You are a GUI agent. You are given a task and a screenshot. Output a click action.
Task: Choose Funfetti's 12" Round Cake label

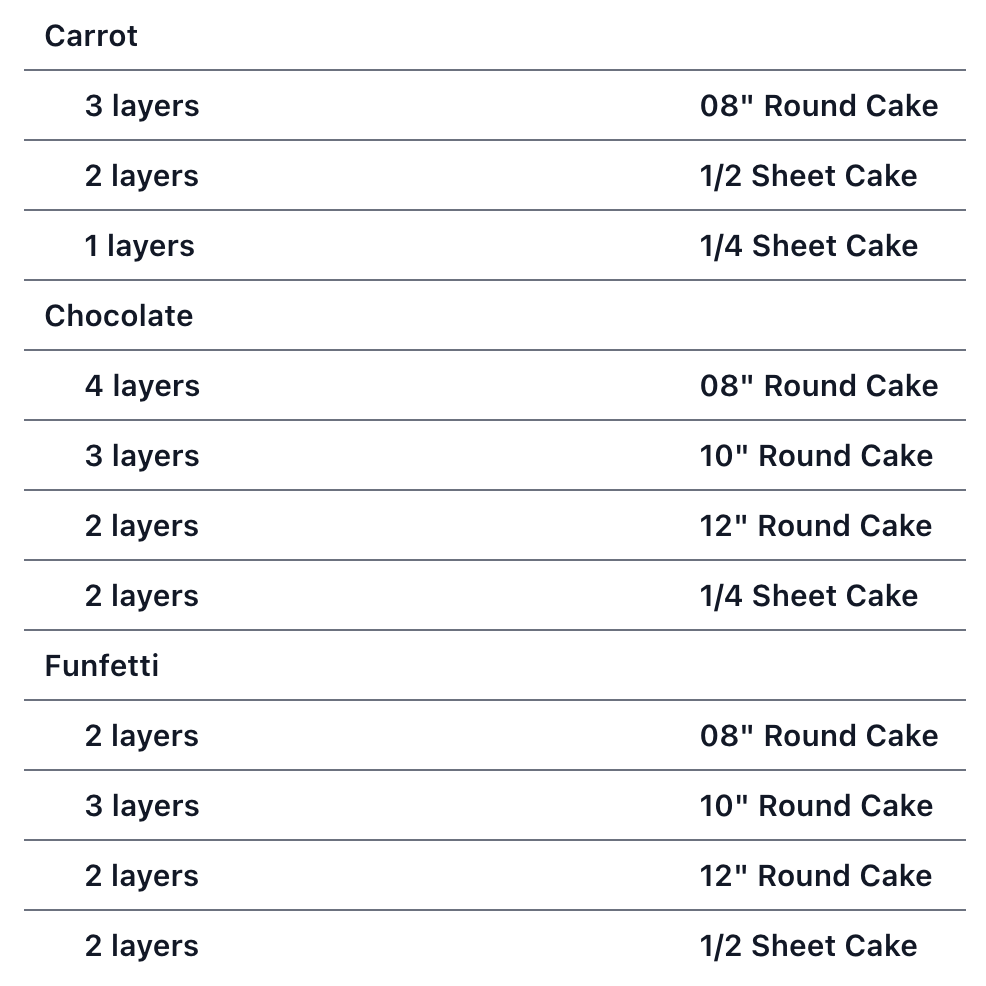[816, 876]
